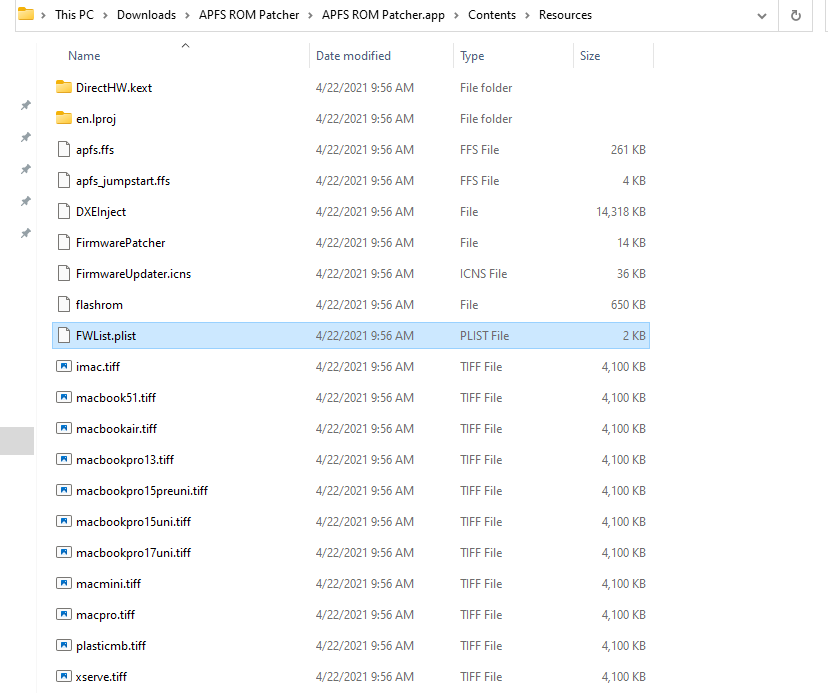
Task: Expand the chevron after APFS ROM Patcher.app
Action: click(x=456, y=15)
